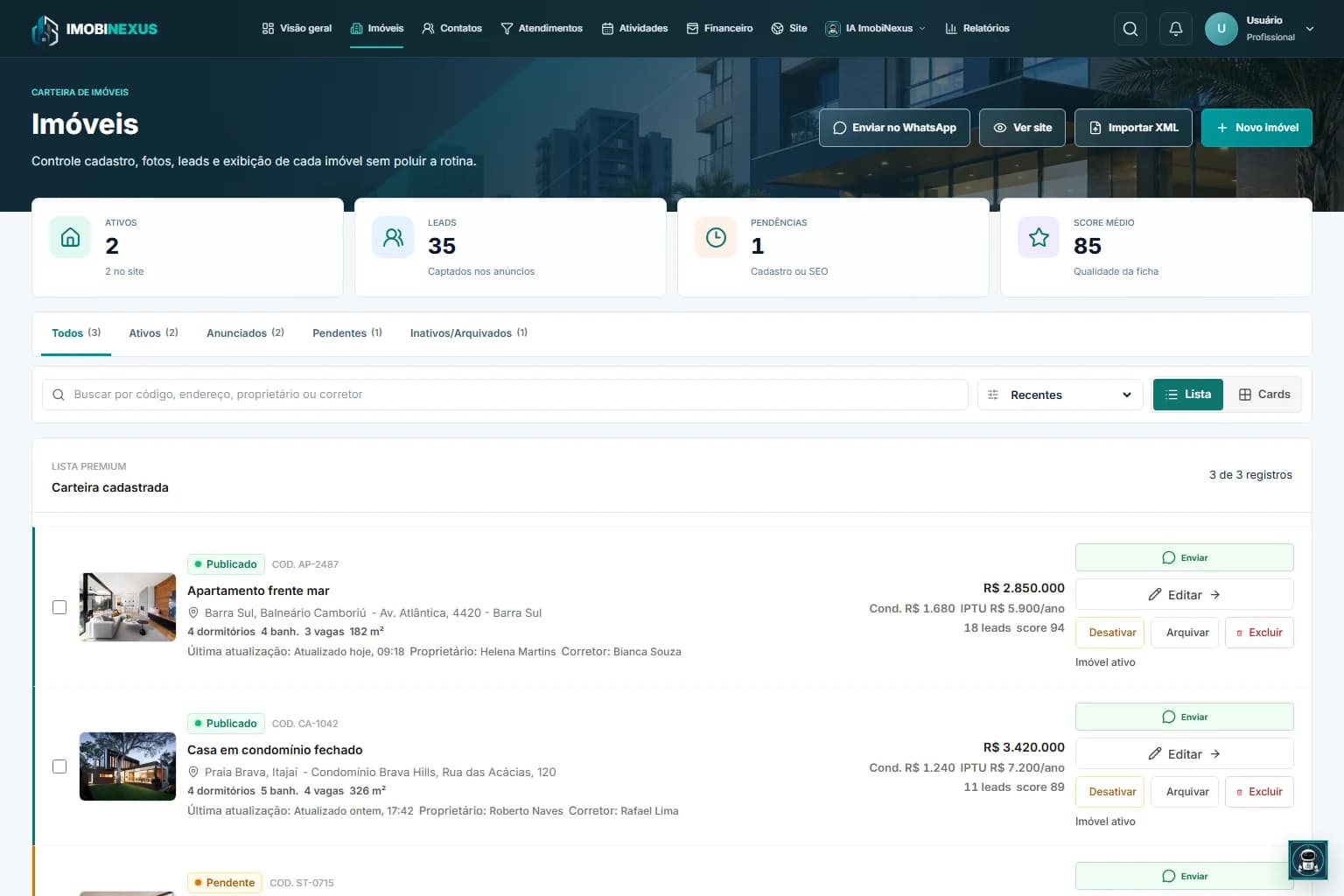Image resolution: width=1344 pixels, height=896 pixels.
Task: Open the Apartamento frente mar thumbnail
Action: click(128, 607)
